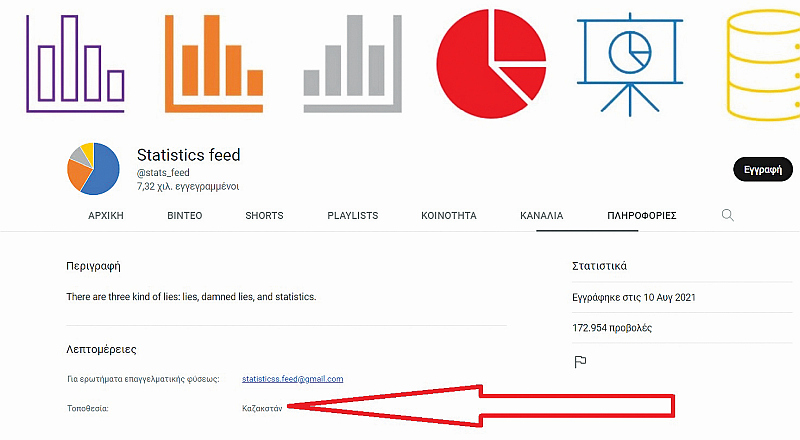Image resolution: width=800 pixels, height=440 pixels.
Task: Click the 7,32 χιλ. εγγεγραμμένοι subscriber count
Action: coord(188,186)
